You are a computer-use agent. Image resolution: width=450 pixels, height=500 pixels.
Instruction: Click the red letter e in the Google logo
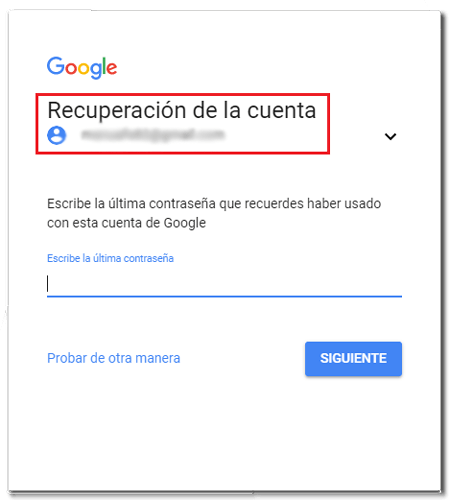click(112, 68)
